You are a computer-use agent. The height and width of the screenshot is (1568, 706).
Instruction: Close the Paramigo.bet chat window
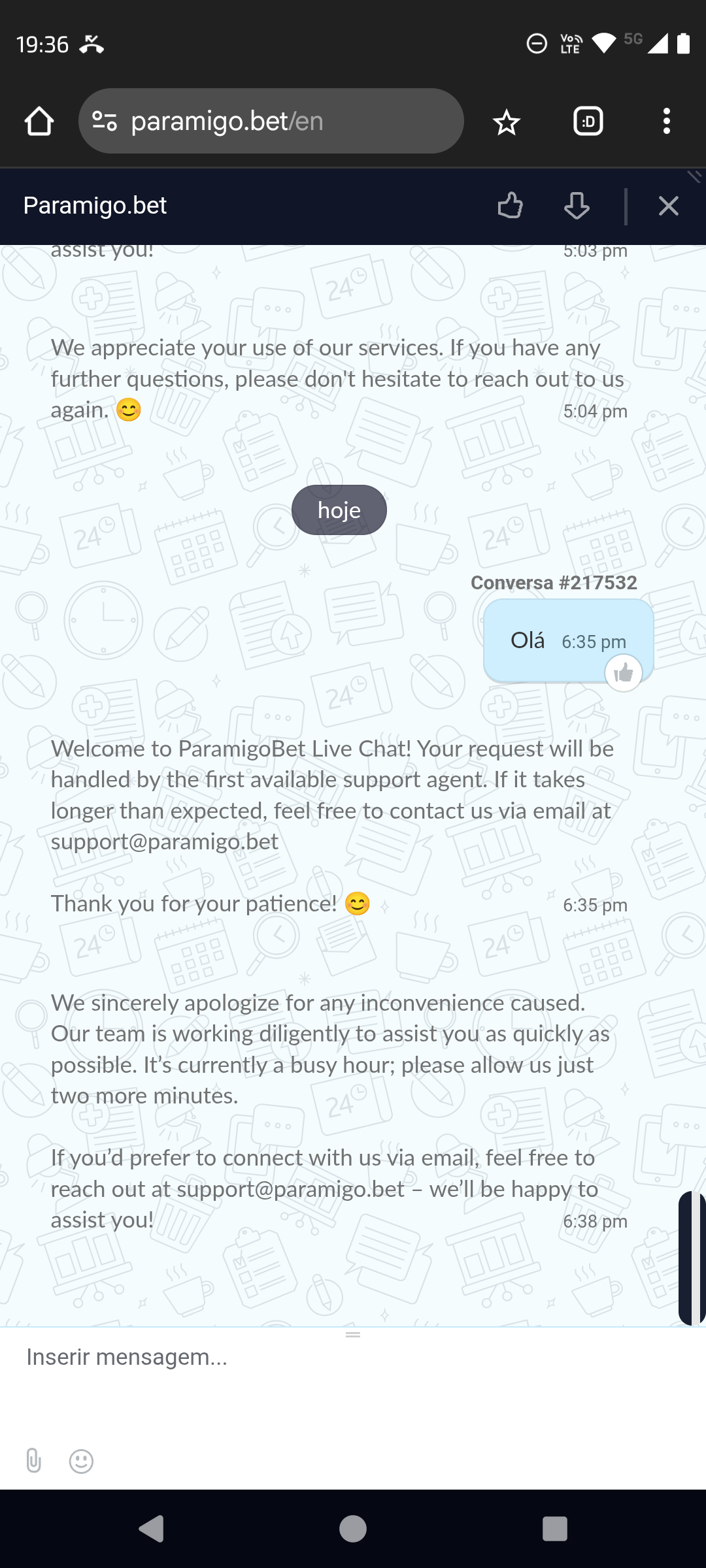pyautogui.click(x=668, y=206)
